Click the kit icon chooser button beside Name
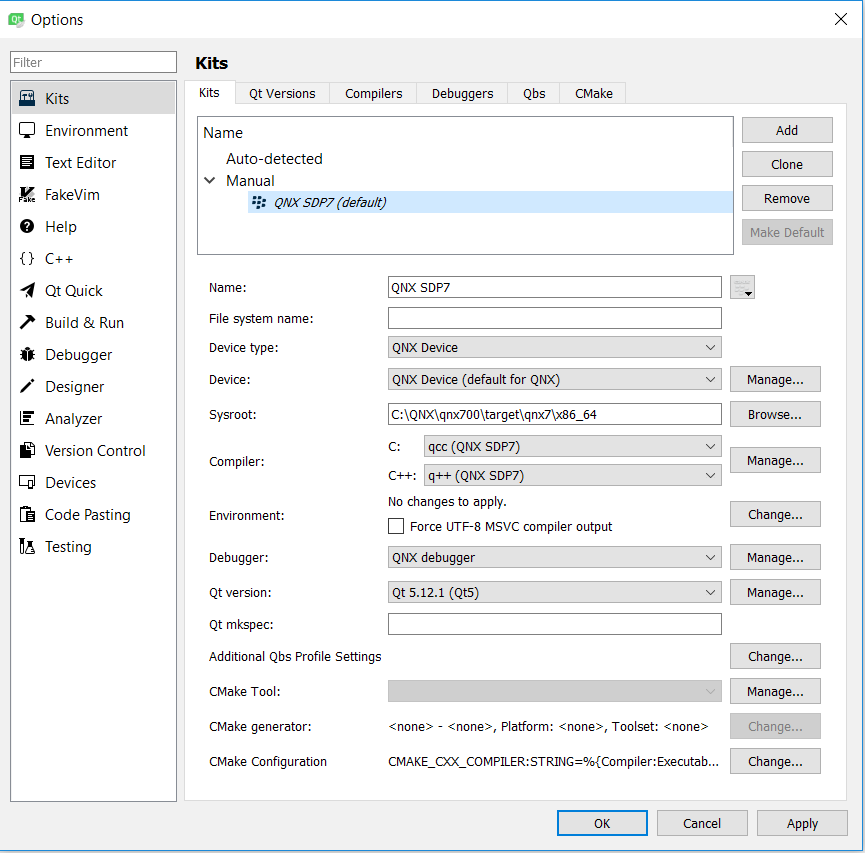Viewport: 865px width, 853px height. click(742, 287)
